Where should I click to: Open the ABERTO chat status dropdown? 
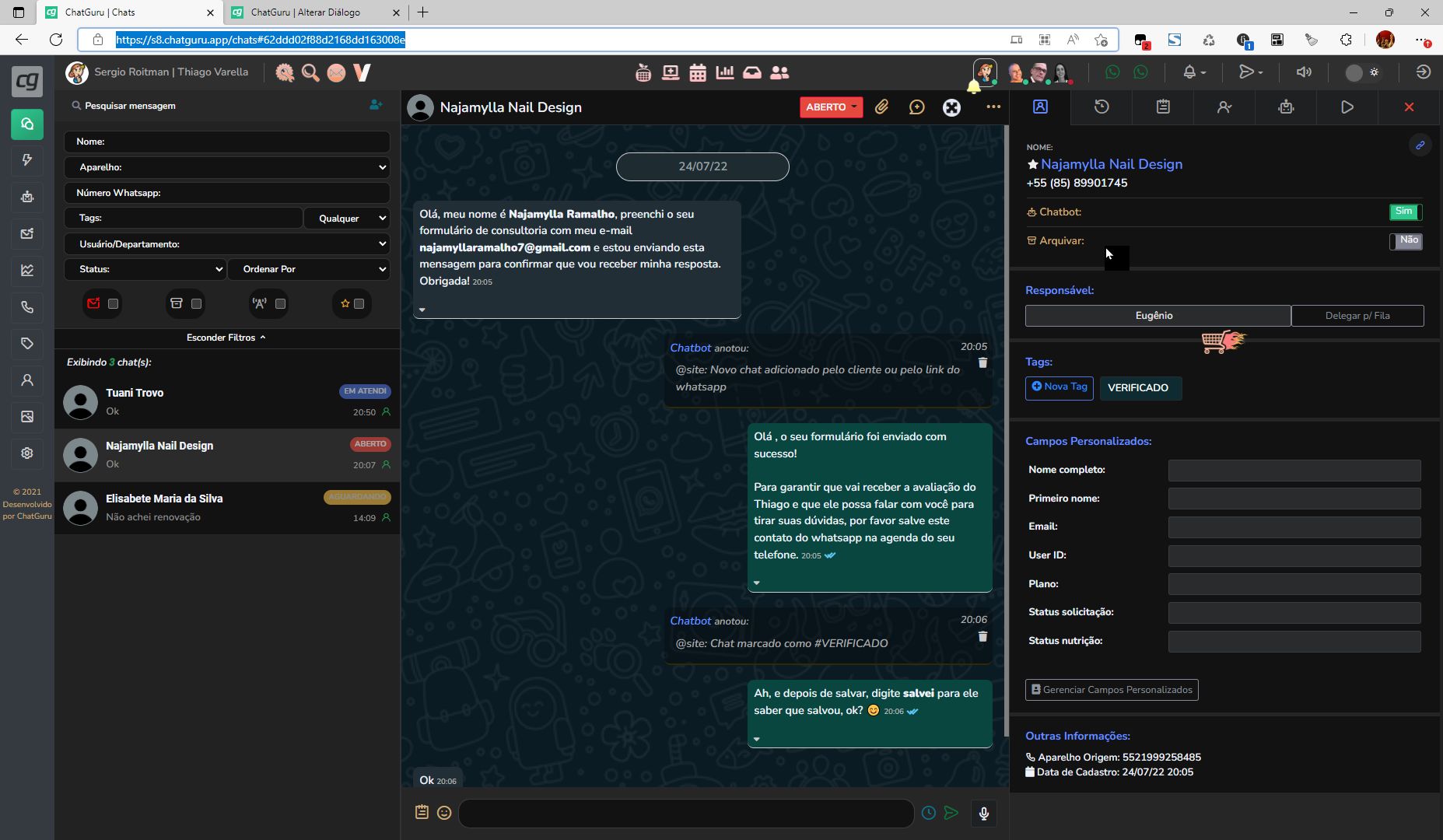[831, 107]
